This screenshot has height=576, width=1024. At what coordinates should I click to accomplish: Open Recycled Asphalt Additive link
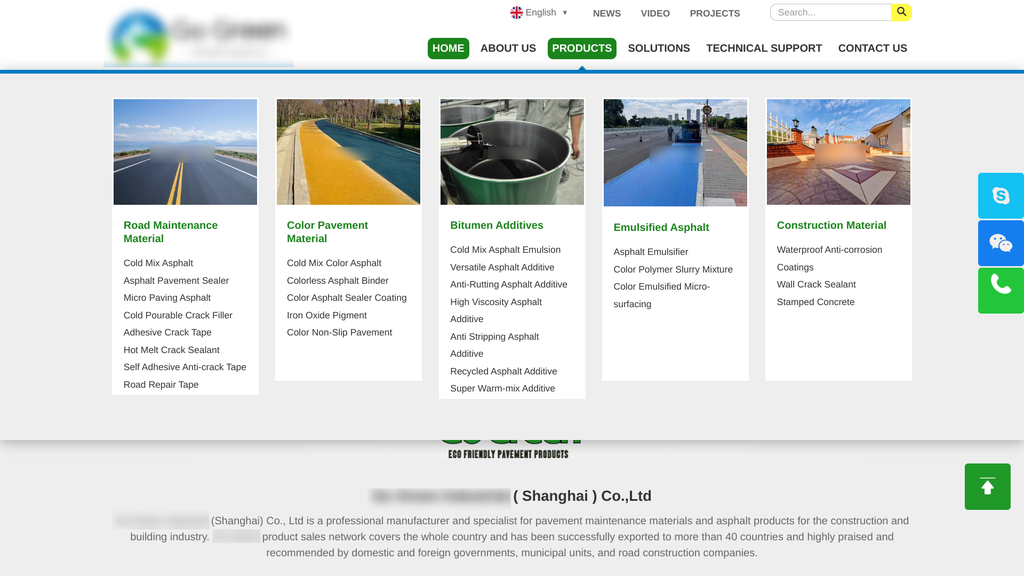504,372
